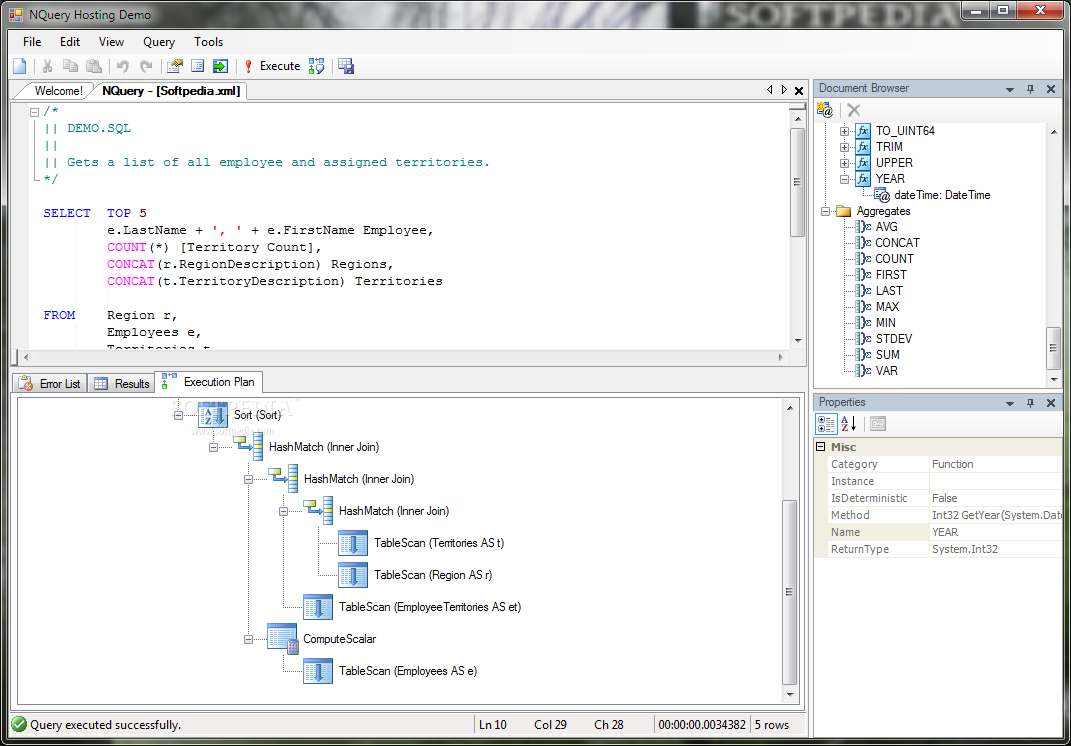The image size is (1071, 746).
Task: Toggle Categorized view in Properties panel
Action: pyautogui.click(x=827, y=424)
